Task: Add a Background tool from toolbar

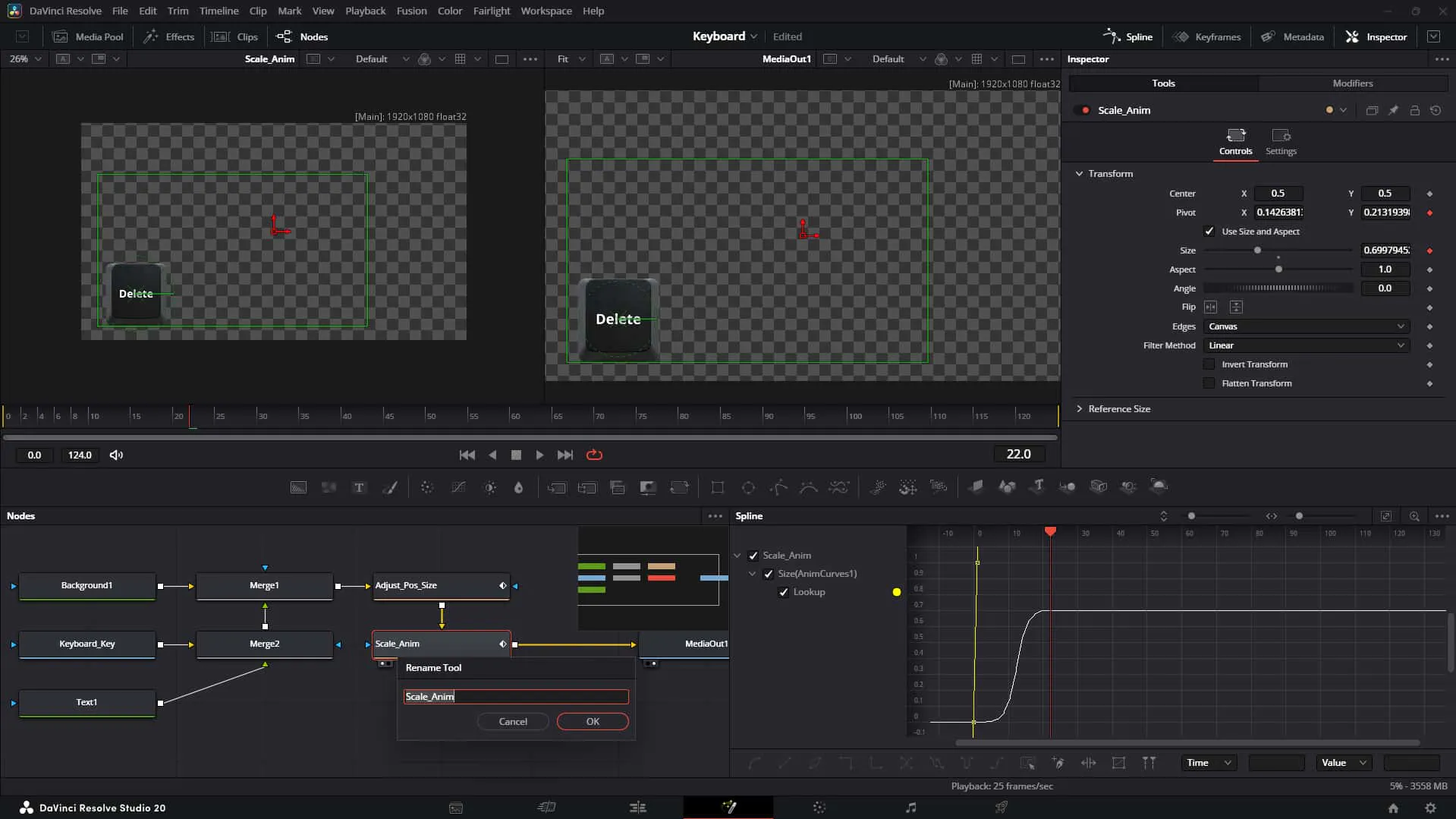Action: pos(298,487)
